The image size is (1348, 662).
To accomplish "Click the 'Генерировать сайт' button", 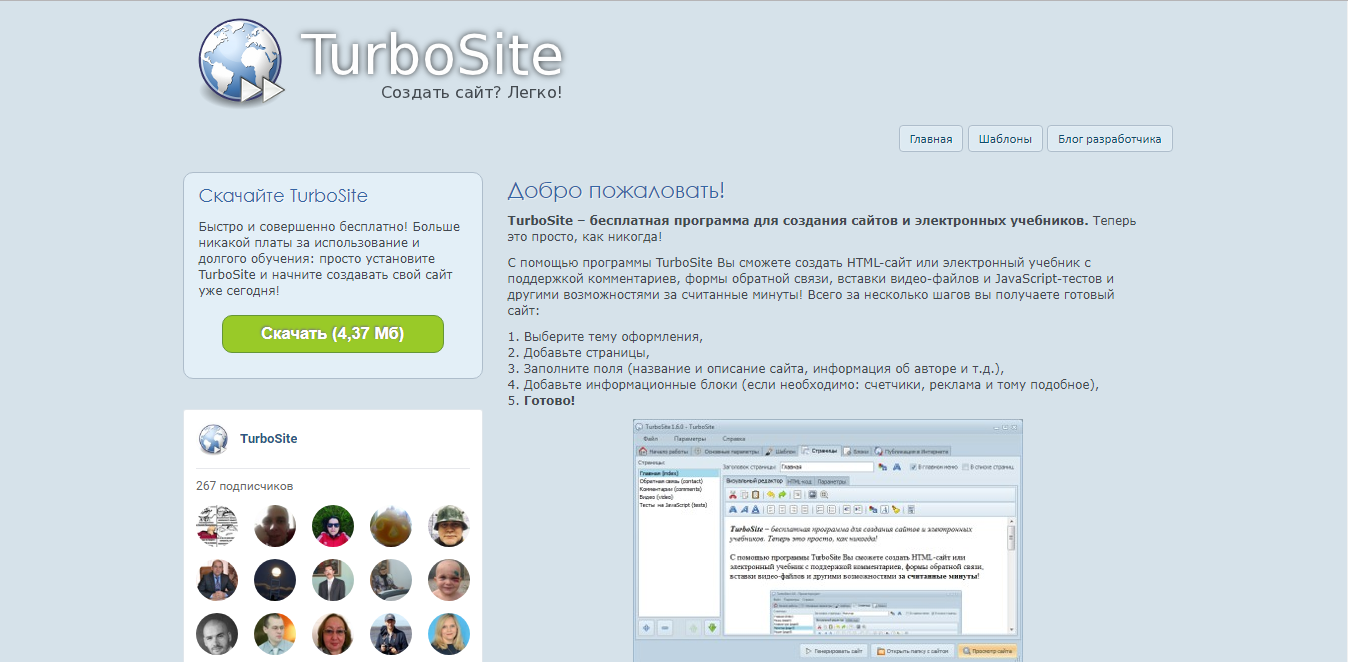I will pyautogui.click(x=836, y=651).
